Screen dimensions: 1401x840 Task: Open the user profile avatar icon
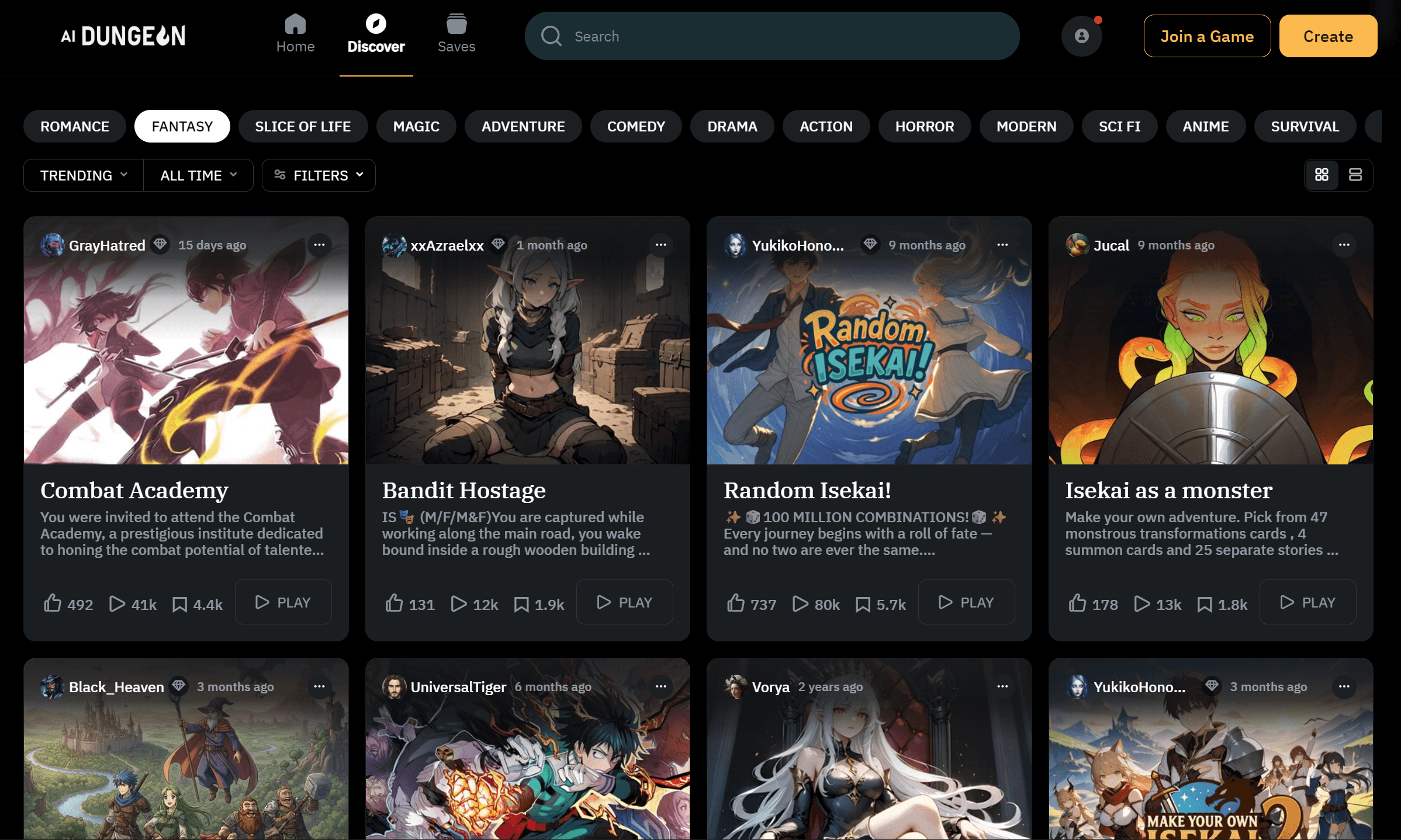click(x=1082, y=36)
